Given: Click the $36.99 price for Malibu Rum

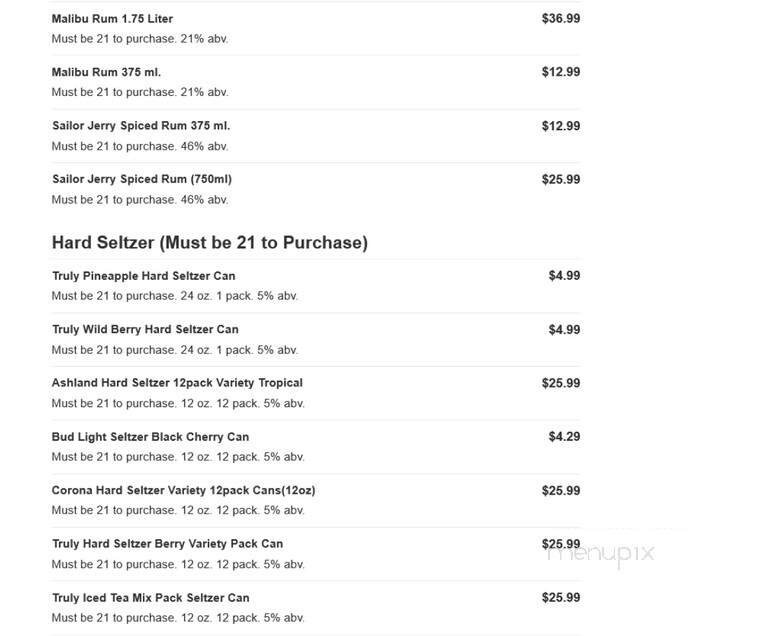Looking at the screenshot, I should point(560,18).
